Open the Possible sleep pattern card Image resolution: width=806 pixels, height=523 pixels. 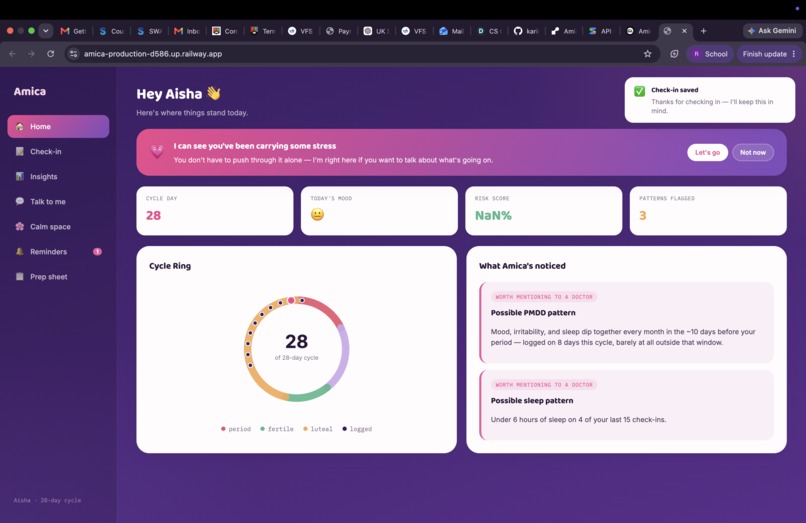[626, 405]
